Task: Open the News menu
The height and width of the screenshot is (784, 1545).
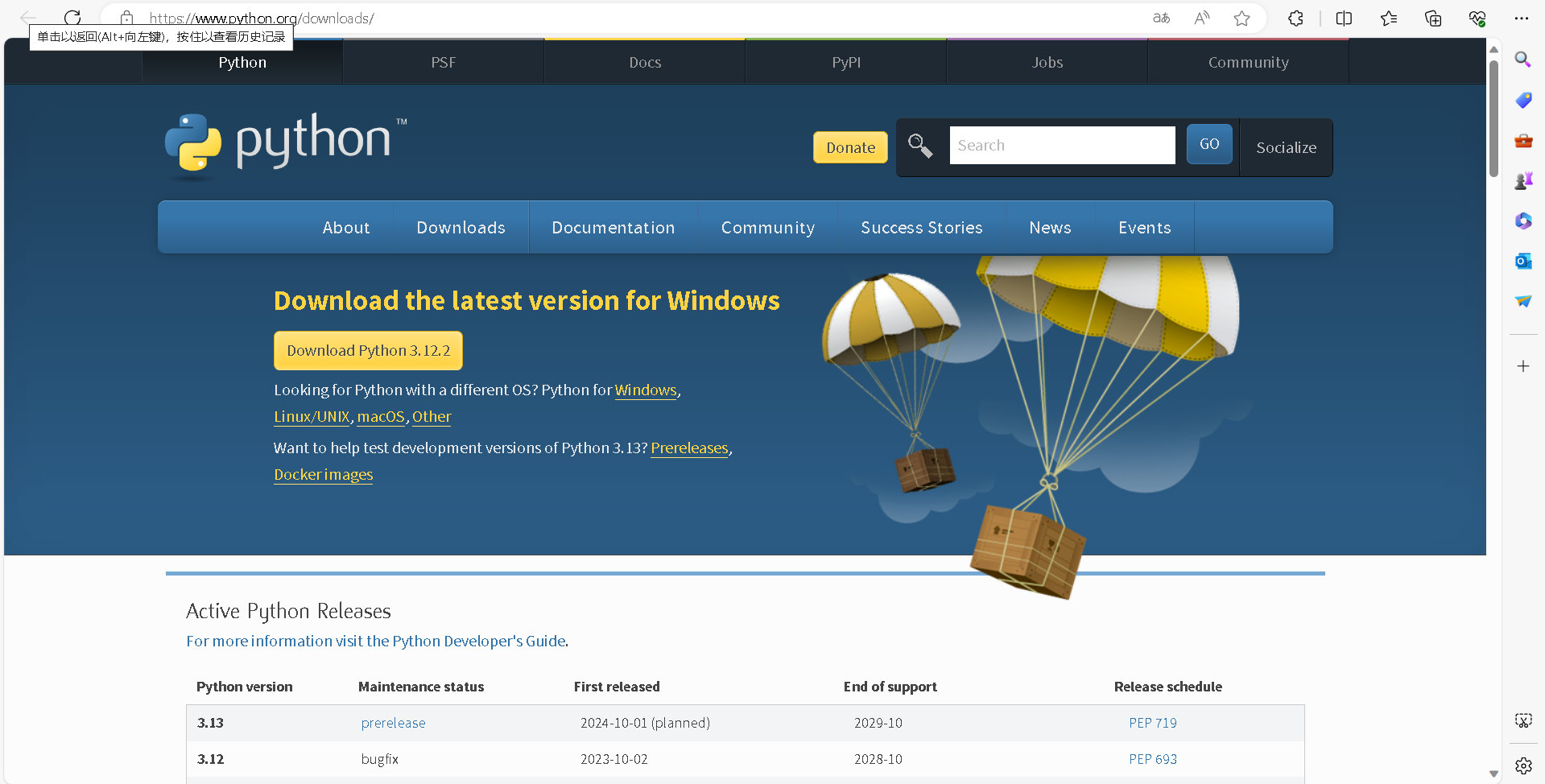Action: point(1051,228)
